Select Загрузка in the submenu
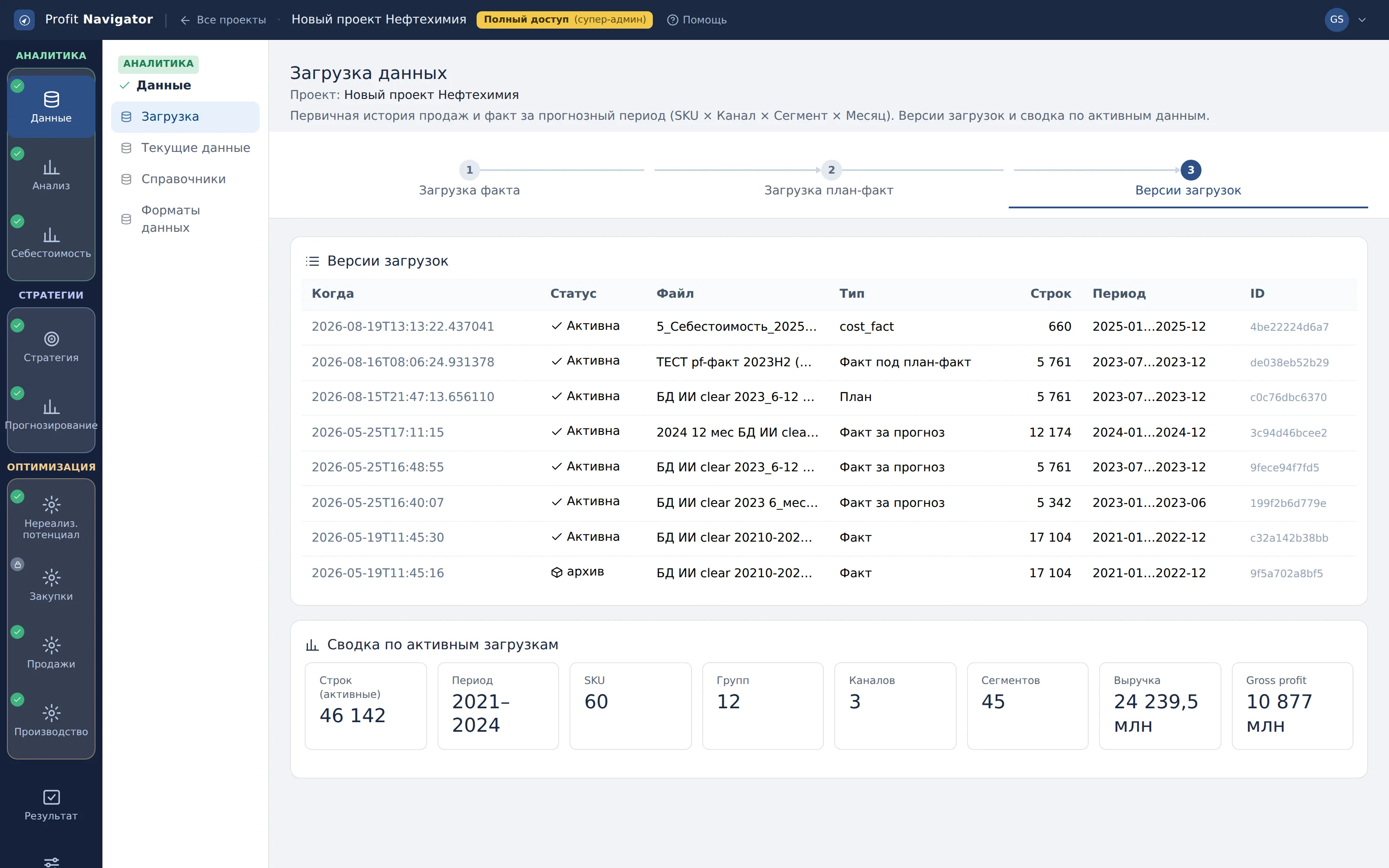Viewport: 1389px width, 868px height. (x=185, y=117)
